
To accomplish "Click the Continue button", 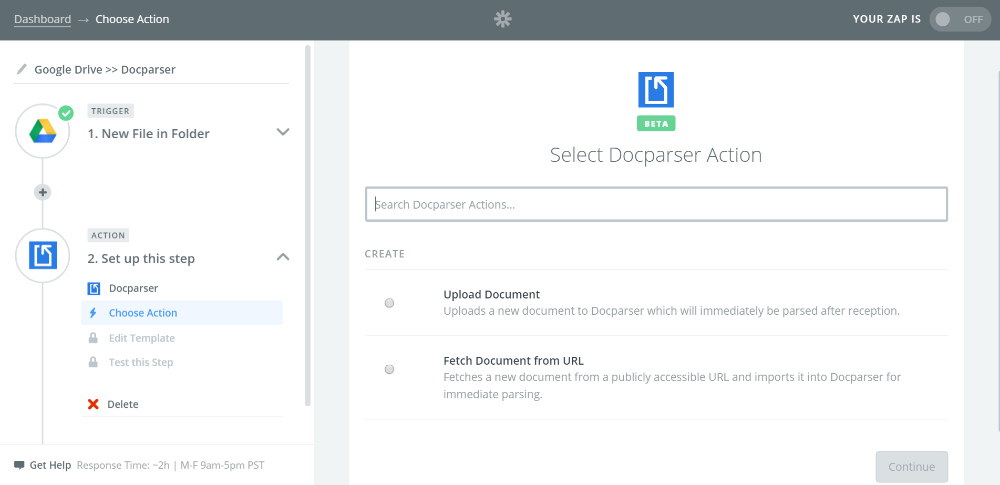I will pos(911,466).
